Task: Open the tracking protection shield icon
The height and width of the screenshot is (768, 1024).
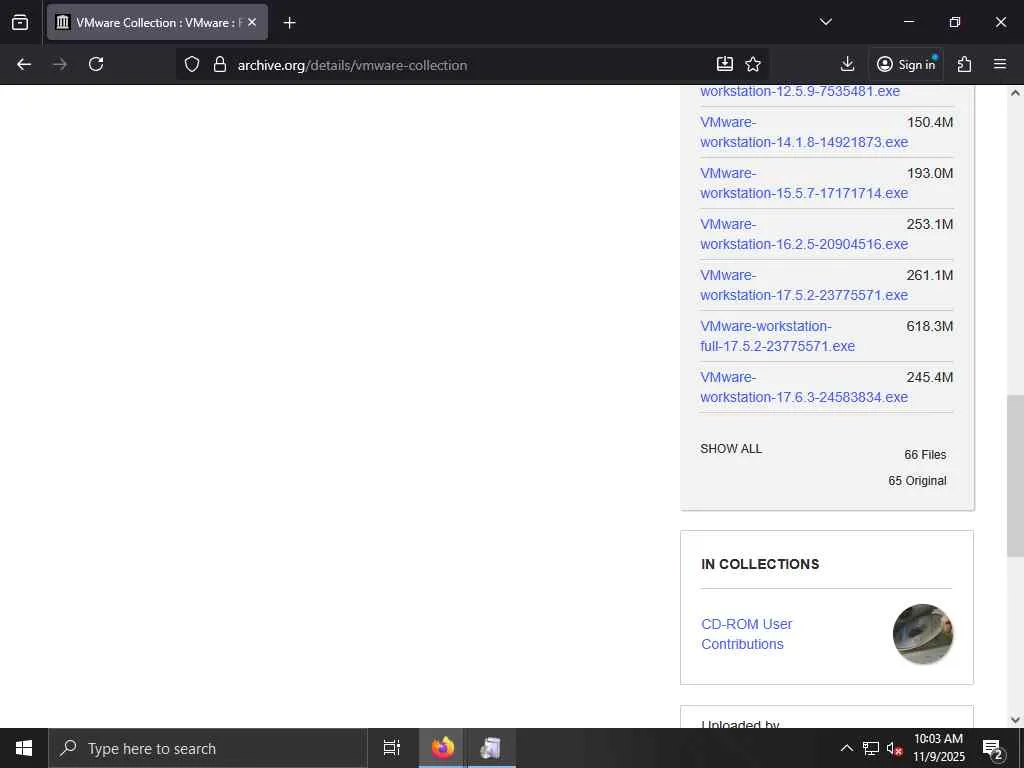Action: pyautogui.click(x=191, y=64)
